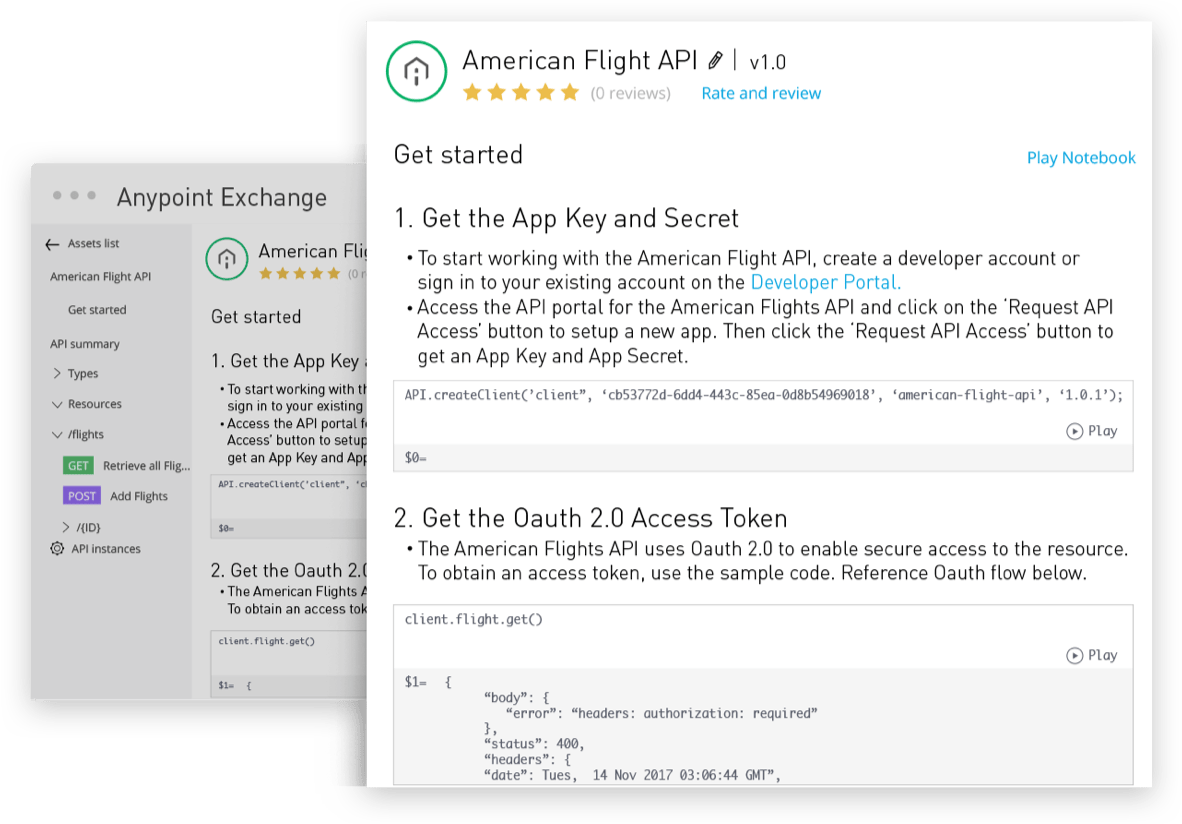
Task: Click the (0 reviews) text
Action: pos(630,93)
